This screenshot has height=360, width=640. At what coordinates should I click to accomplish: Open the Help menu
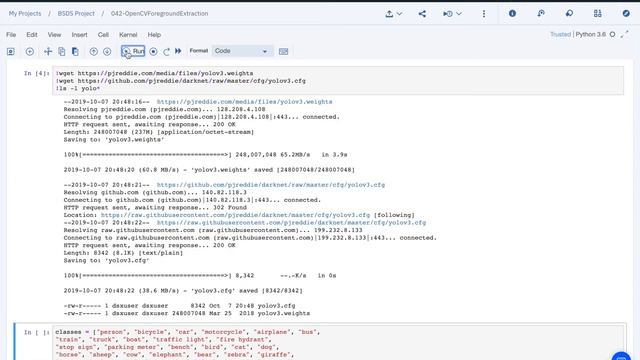click(154, 35)
